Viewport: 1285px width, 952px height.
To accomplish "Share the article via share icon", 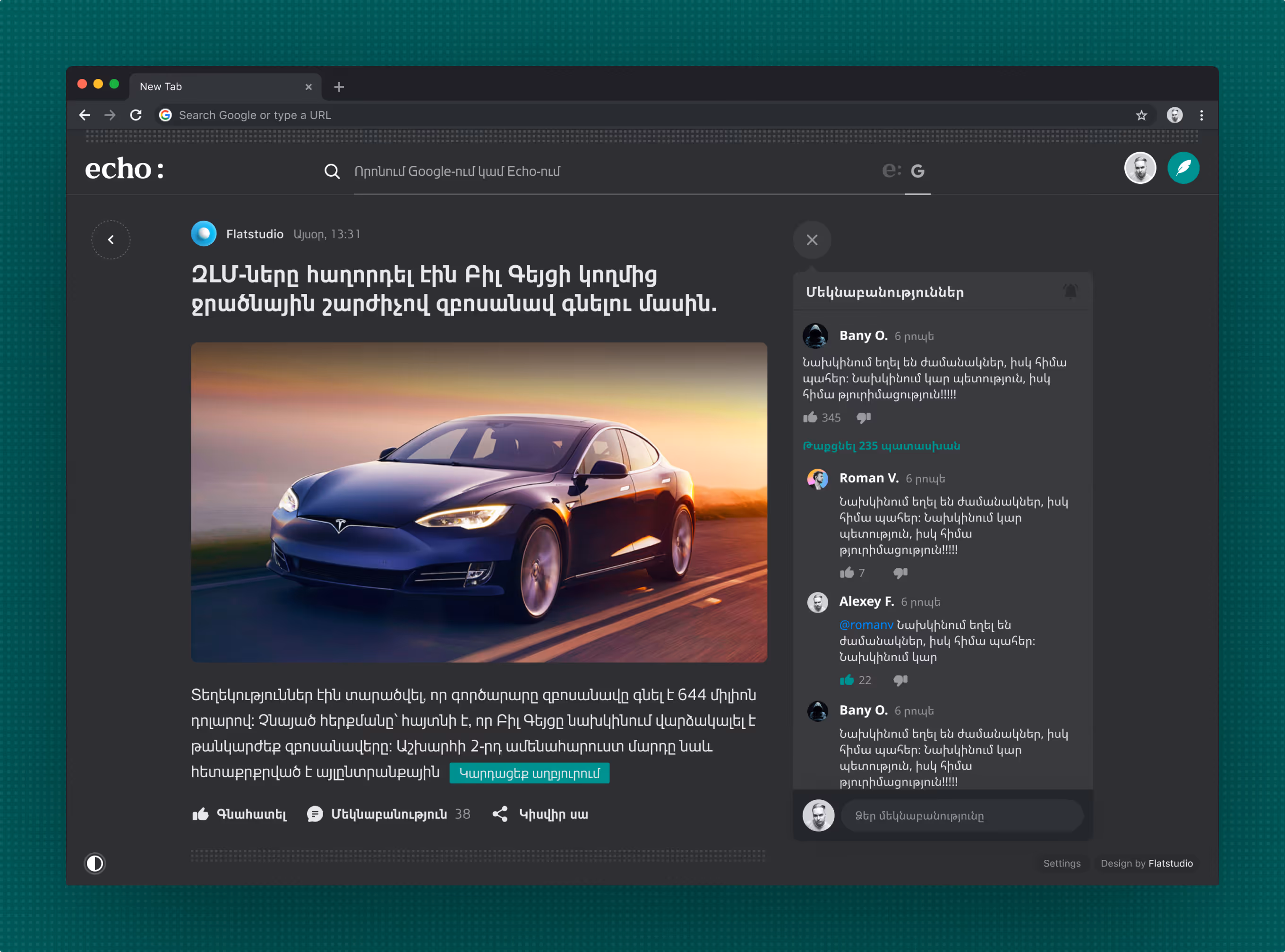I will coord(500,814).
